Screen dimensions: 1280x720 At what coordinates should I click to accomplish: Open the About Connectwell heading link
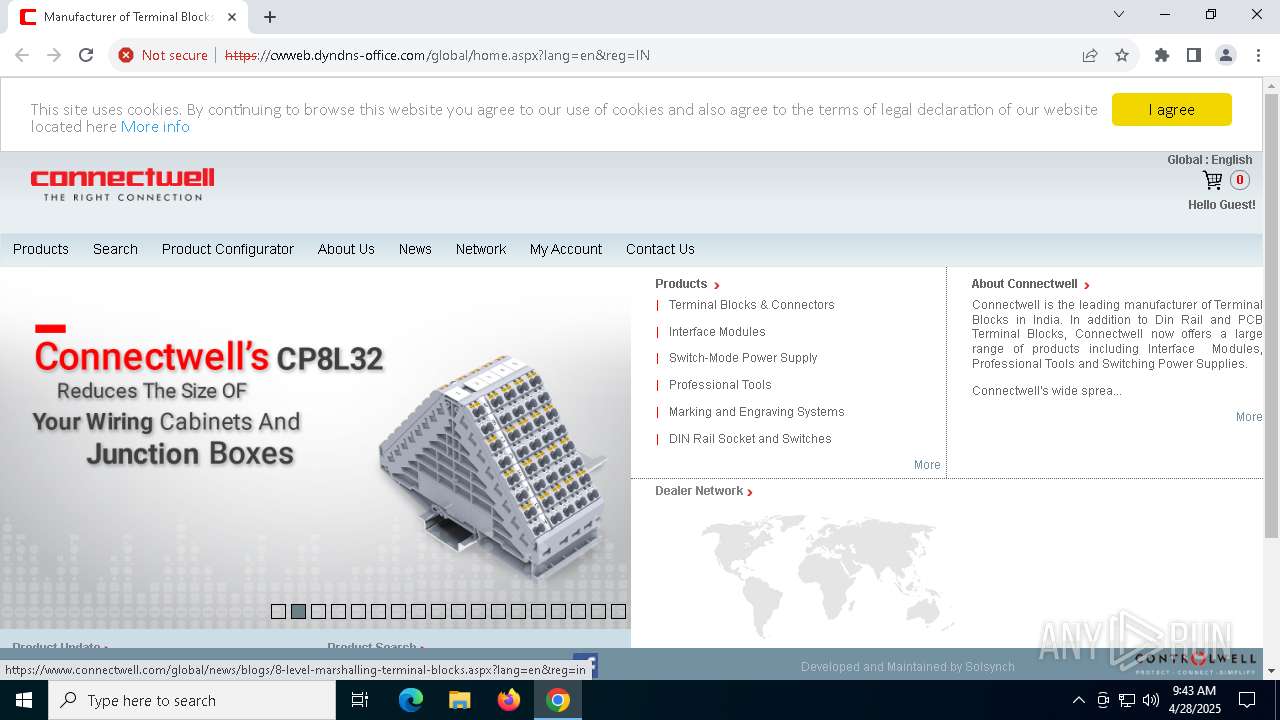1030,284
